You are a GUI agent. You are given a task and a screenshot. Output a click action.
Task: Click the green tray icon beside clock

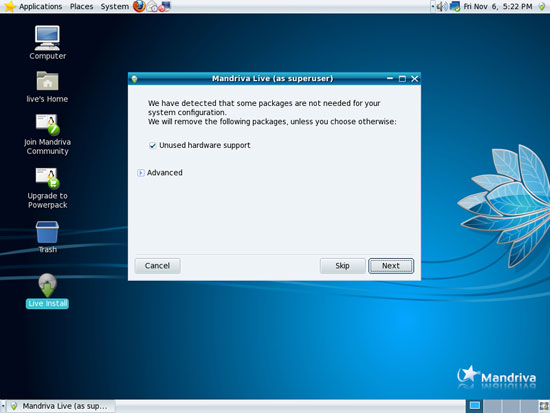tap(542, 6)
